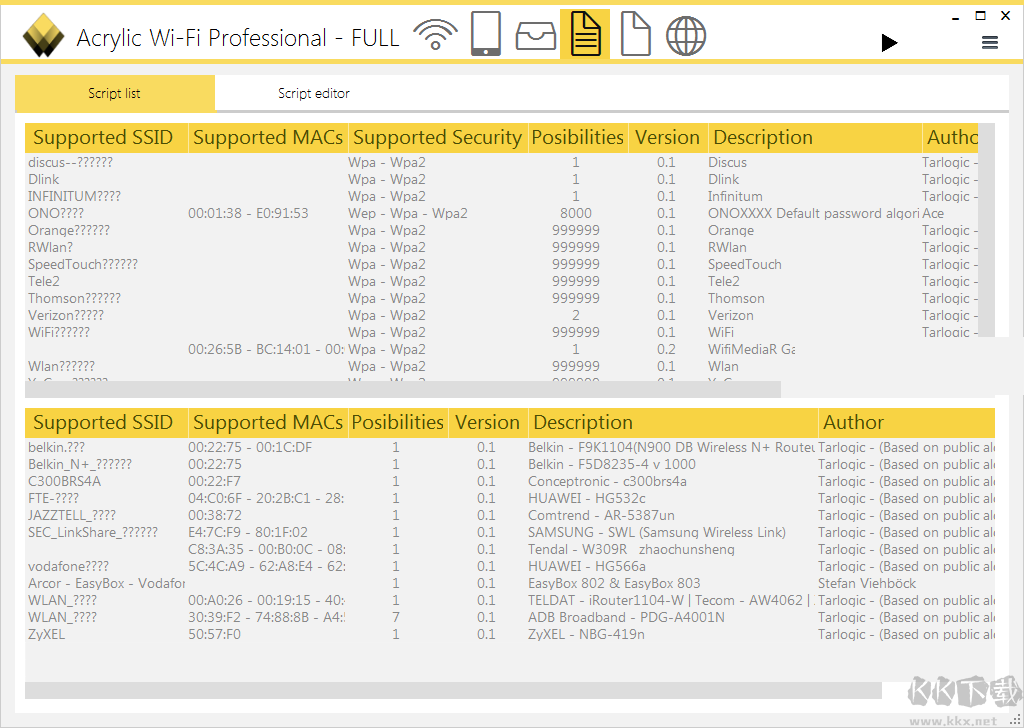Sort top table by Supported Security
The width and height of the screenshot is (1024, 728).
[437, 138]
